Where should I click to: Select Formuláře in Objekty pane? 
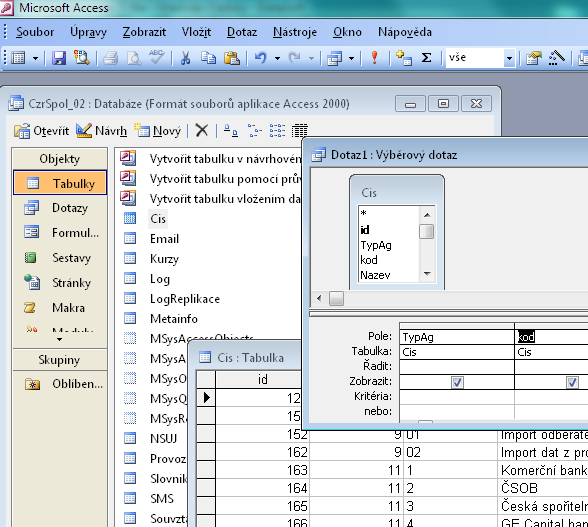[x=60, y=233]
